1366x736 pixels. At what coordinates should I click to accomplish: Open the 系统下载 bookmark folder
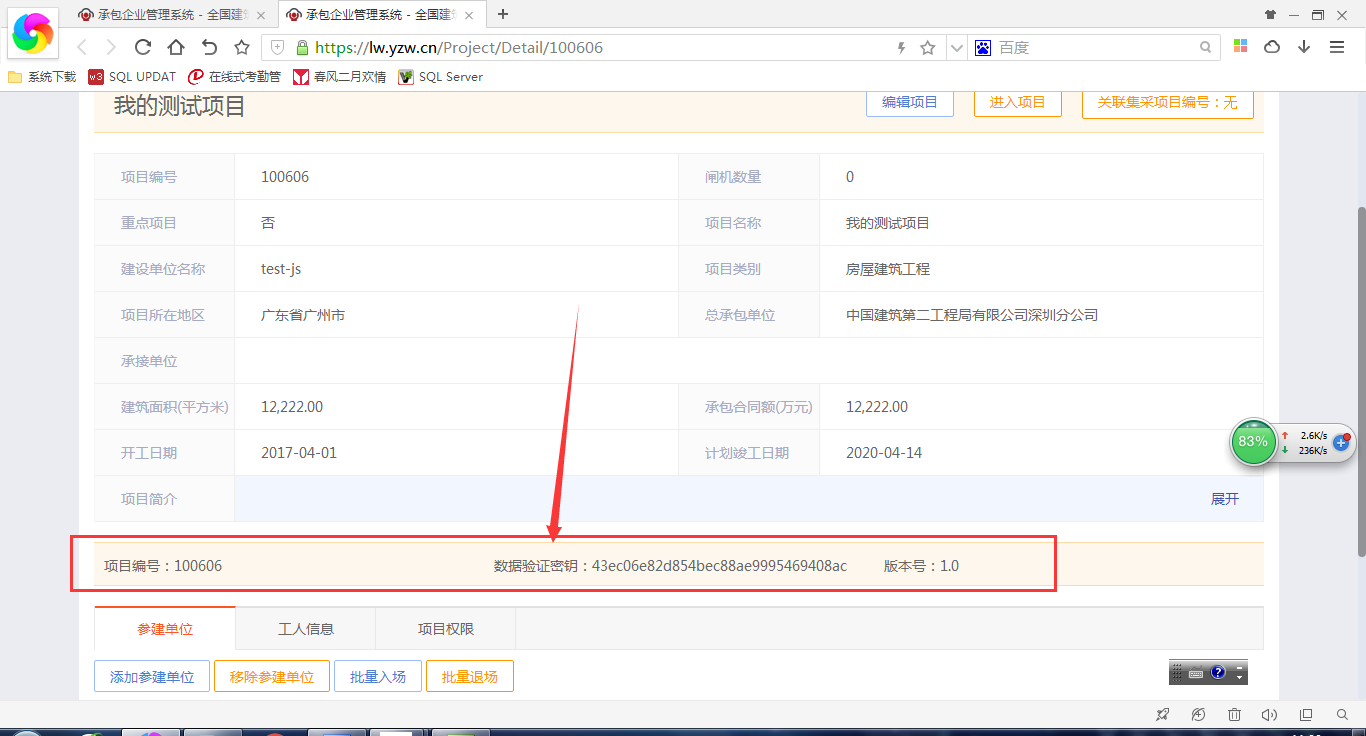[x=43, y=77]
